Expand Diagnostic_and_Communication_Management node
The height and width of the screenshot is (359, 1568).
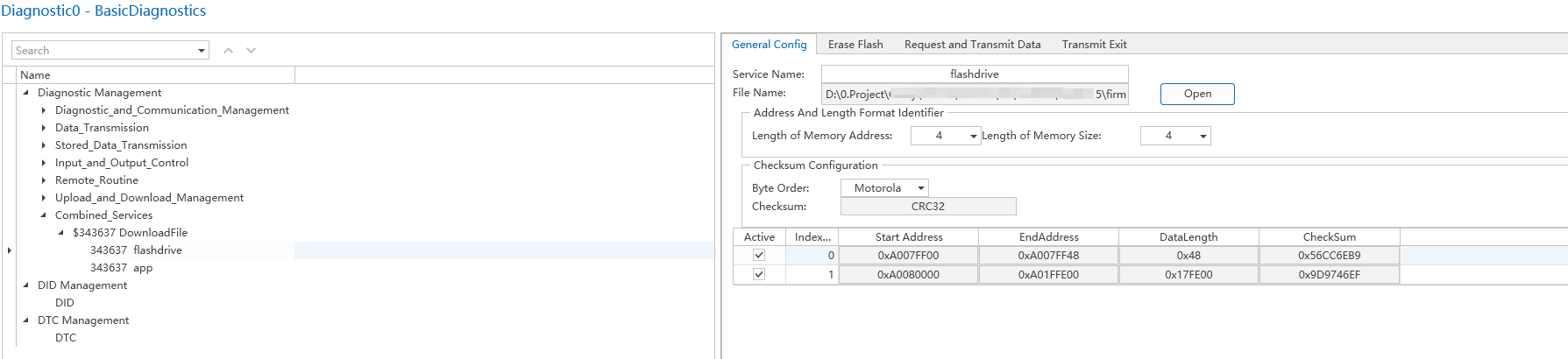pos(44,110)
